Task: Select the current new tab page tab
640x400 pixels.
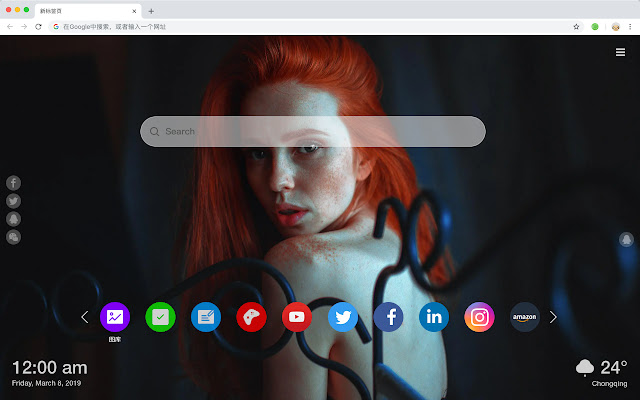Action: tap(88, 11)
